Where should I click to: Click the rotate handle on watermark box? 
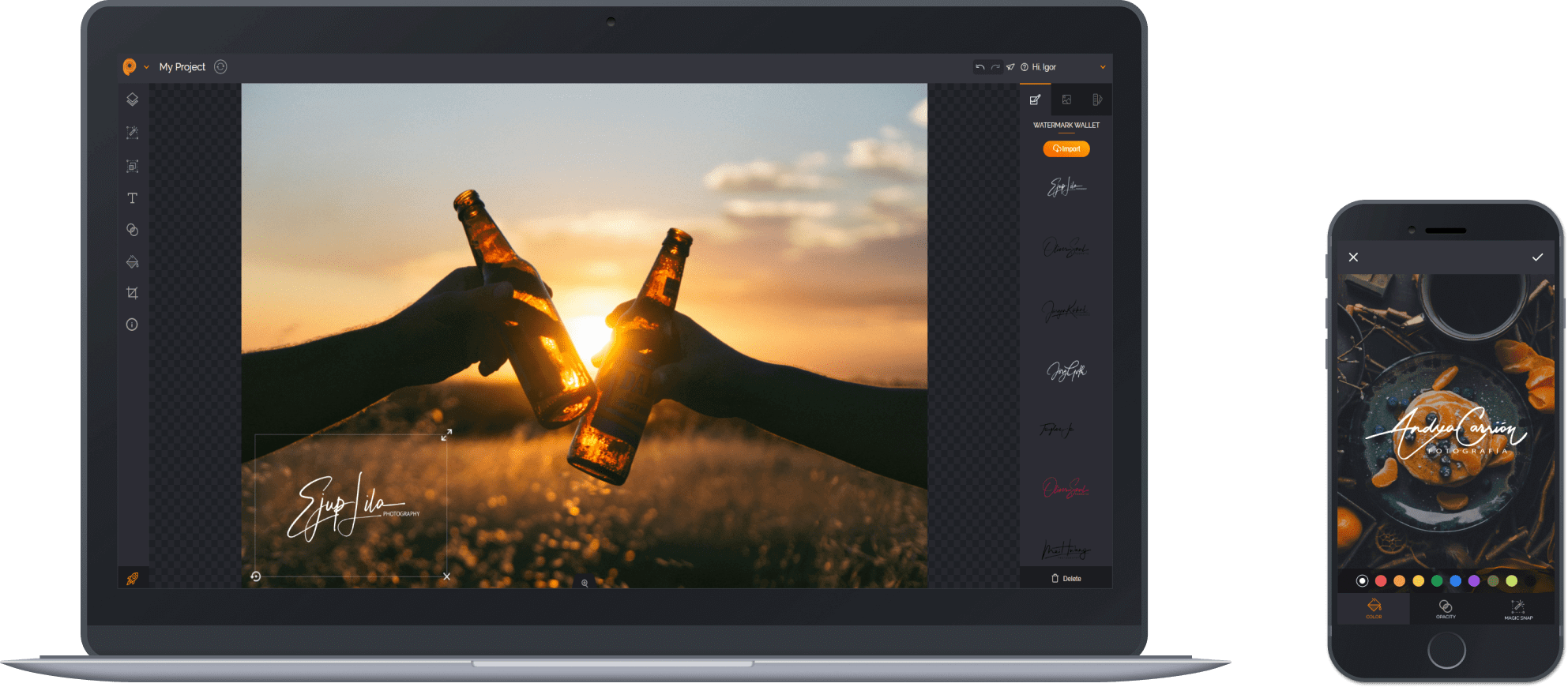[x=256, y=576]
